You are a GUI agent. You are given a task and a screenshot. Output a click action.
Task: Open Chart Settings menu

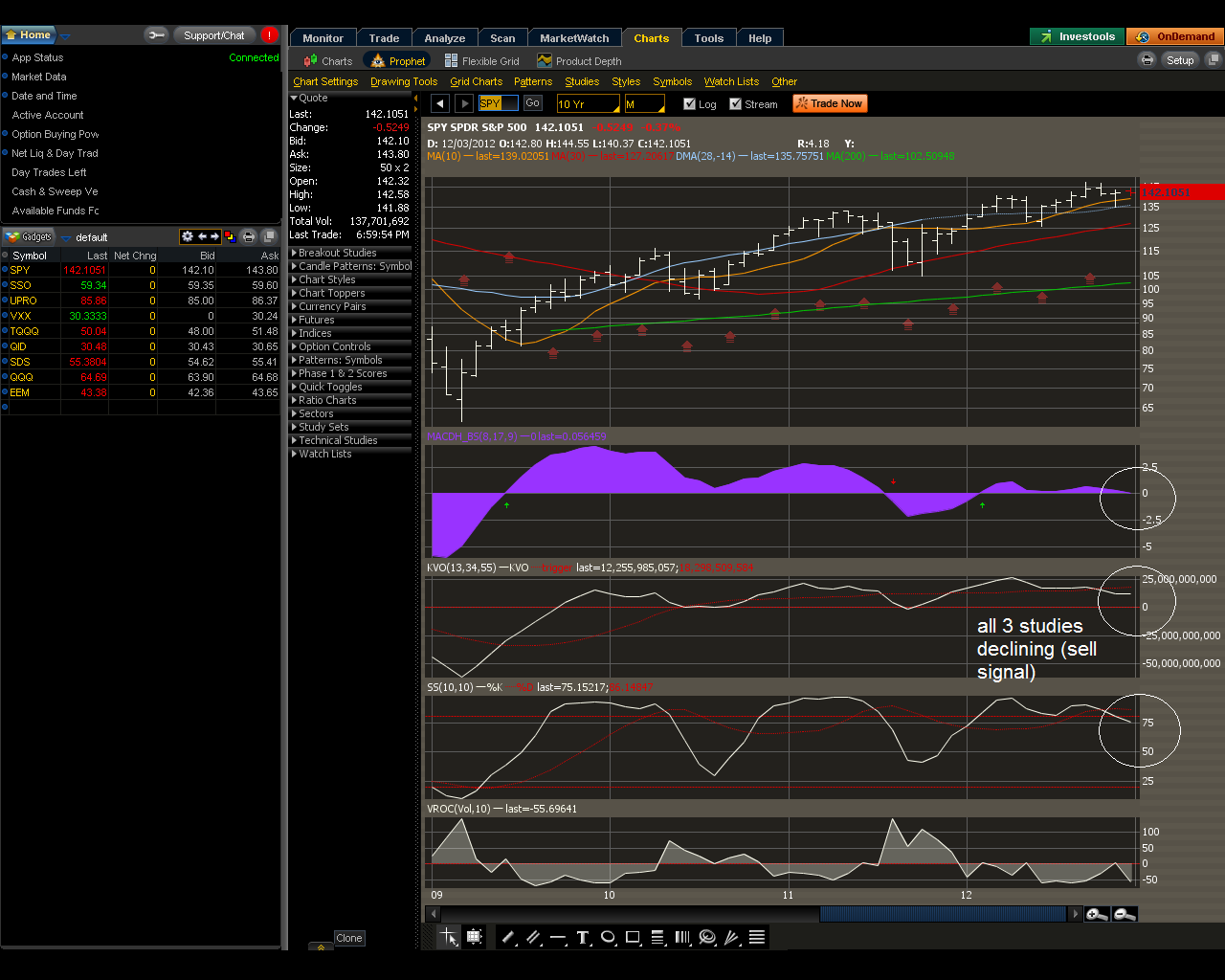point(325,81)
